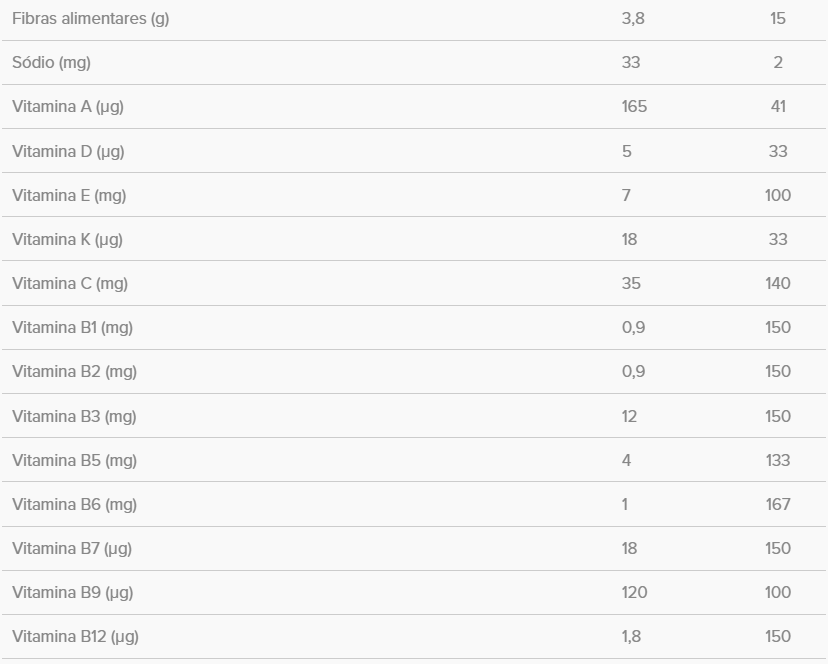828x664 pixels.
Task: Select the 167 value for Vitamina B6
Action: pyautogui.click(x=777, y=504)
